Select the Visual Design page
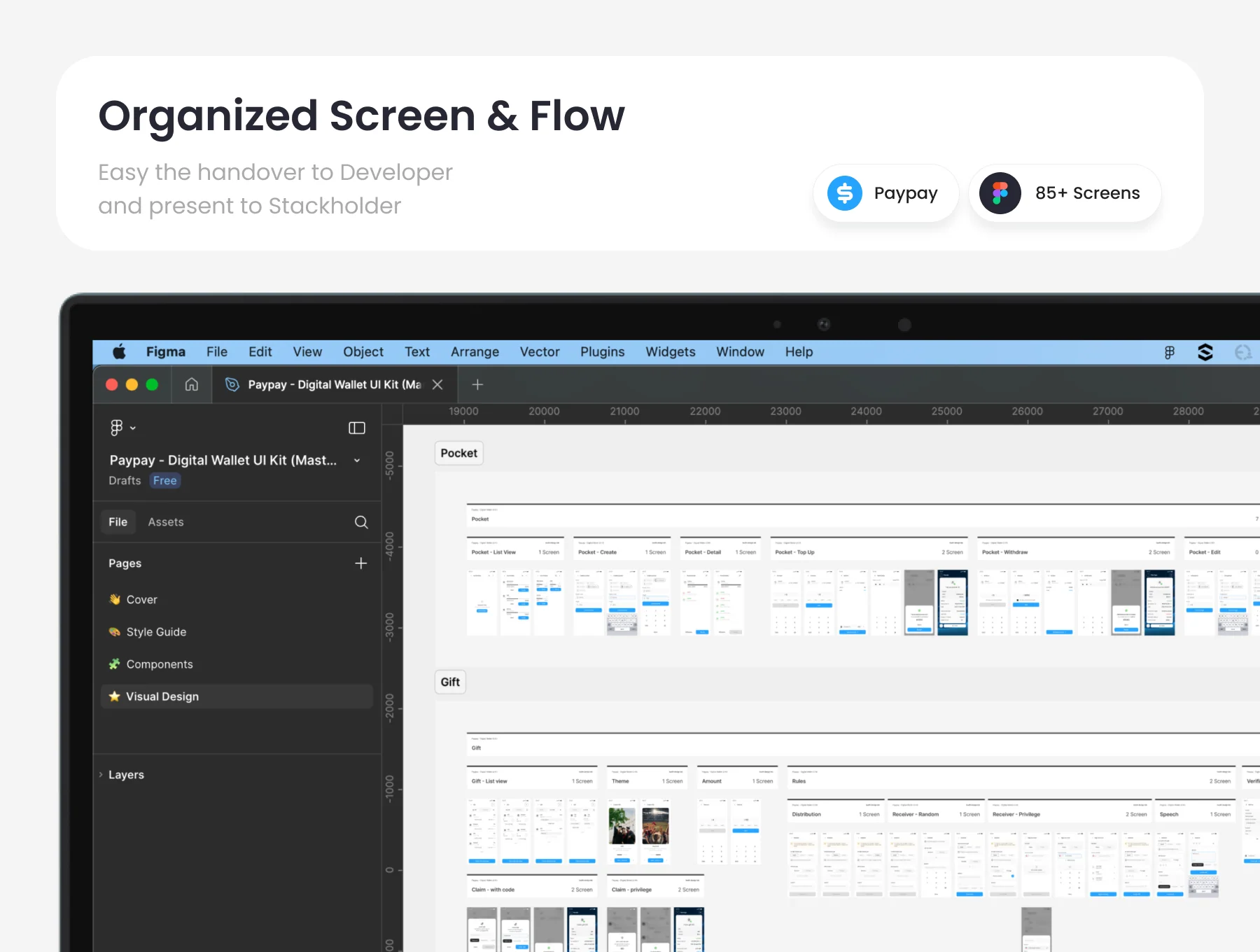 pyautogui.click(x=237, y=696)
